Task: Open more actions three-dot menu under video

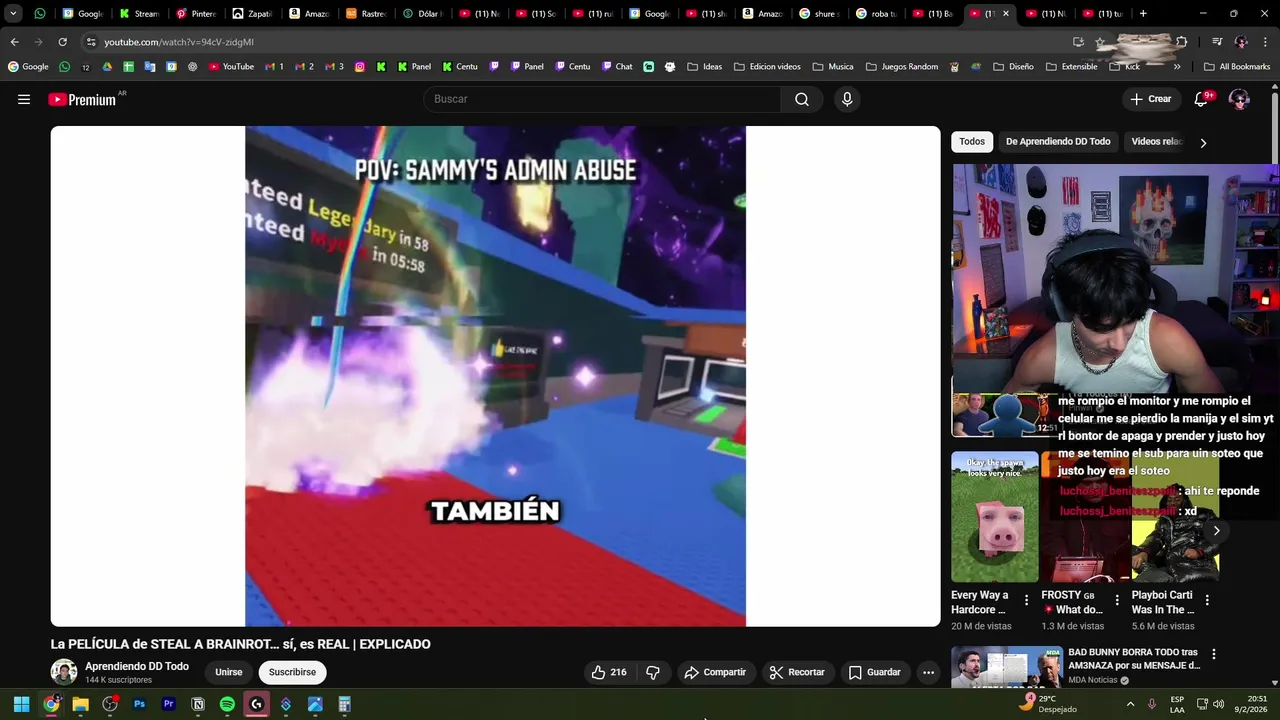Action: (x=928, y=672)
